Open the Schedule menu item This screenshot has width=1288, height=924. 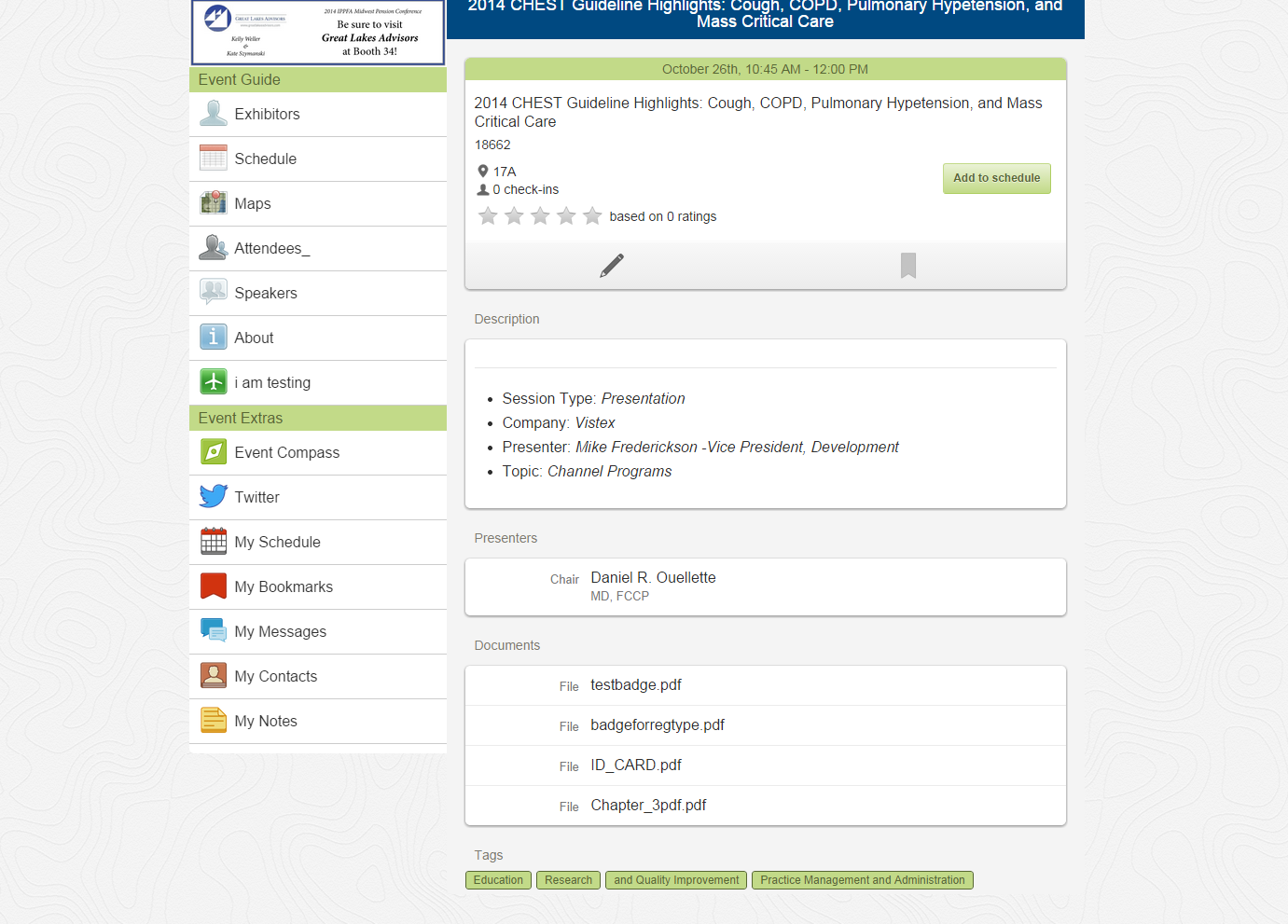[x=318, y=159]
